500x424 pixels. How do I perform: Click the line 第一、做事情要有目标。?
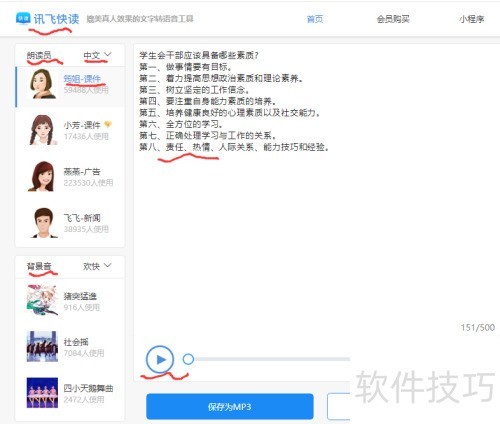(x=186, y=67)
